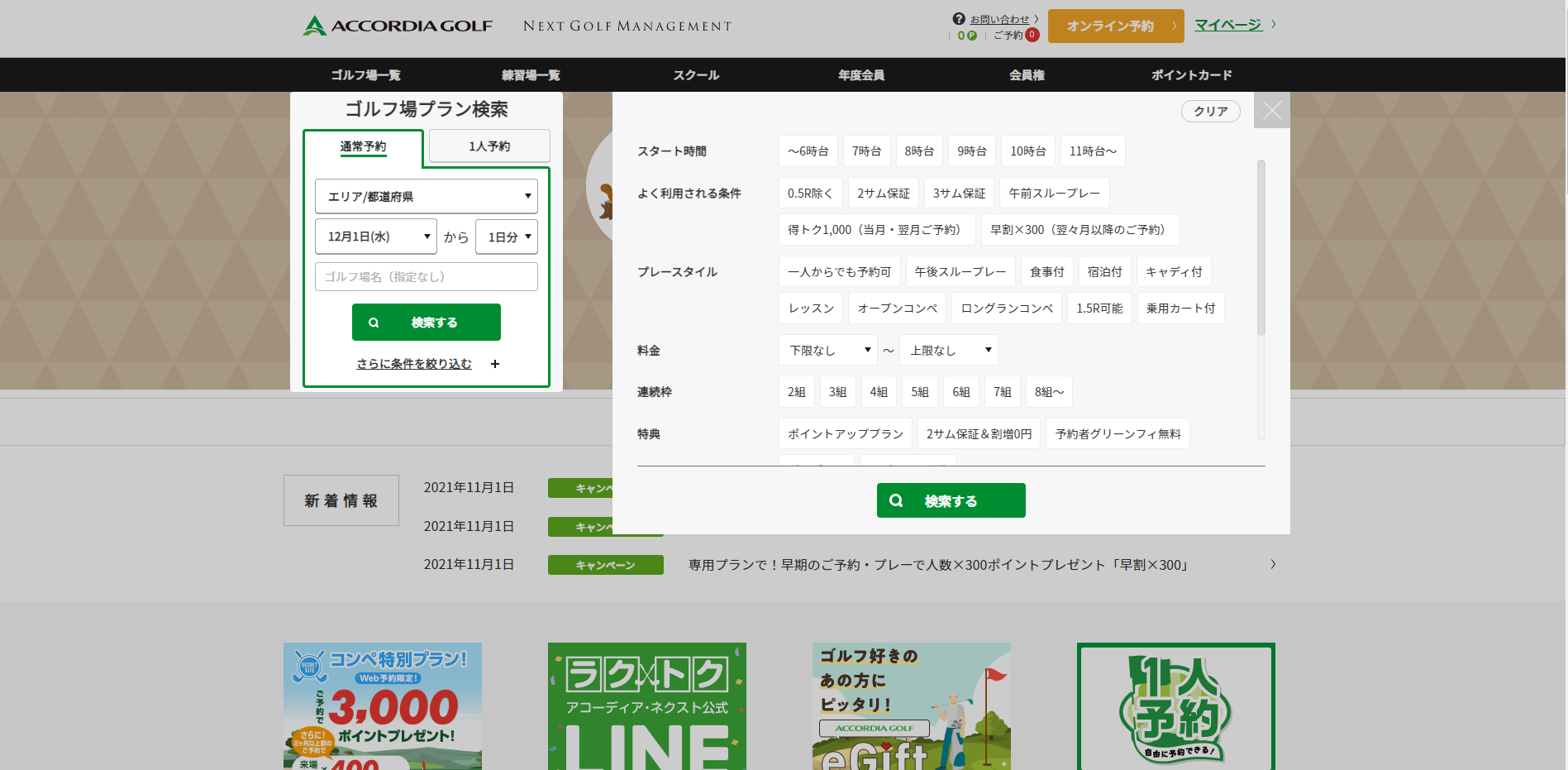This screenshot has height=770, width=1568.
Task: Click the points balance P icon
Action: 972,36
